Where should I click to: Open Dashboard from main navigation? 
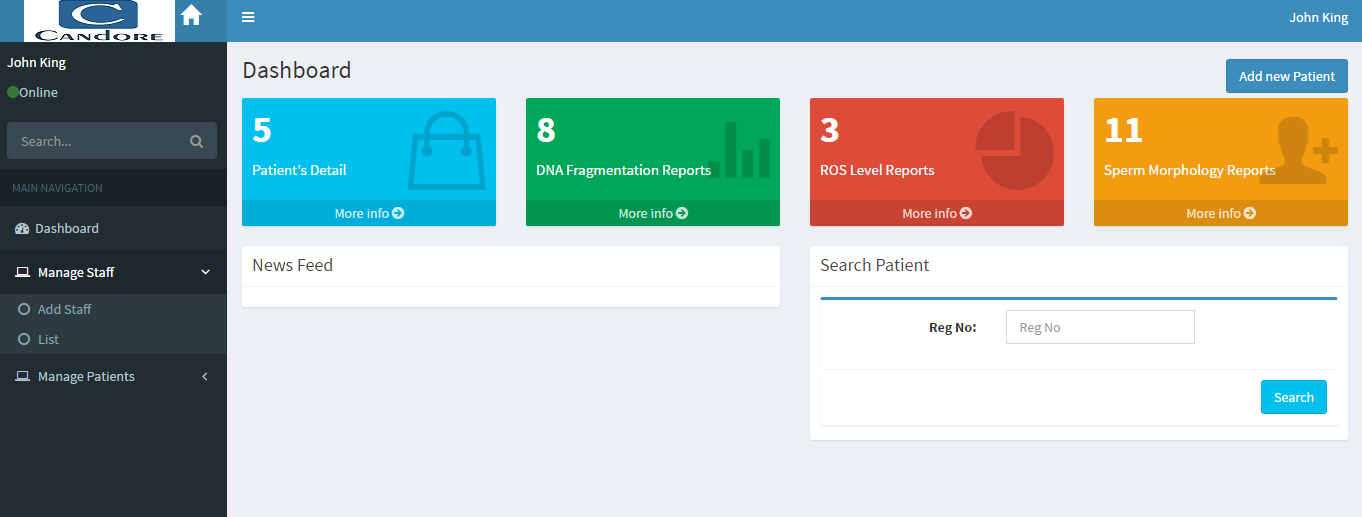[x=67, y=228]
